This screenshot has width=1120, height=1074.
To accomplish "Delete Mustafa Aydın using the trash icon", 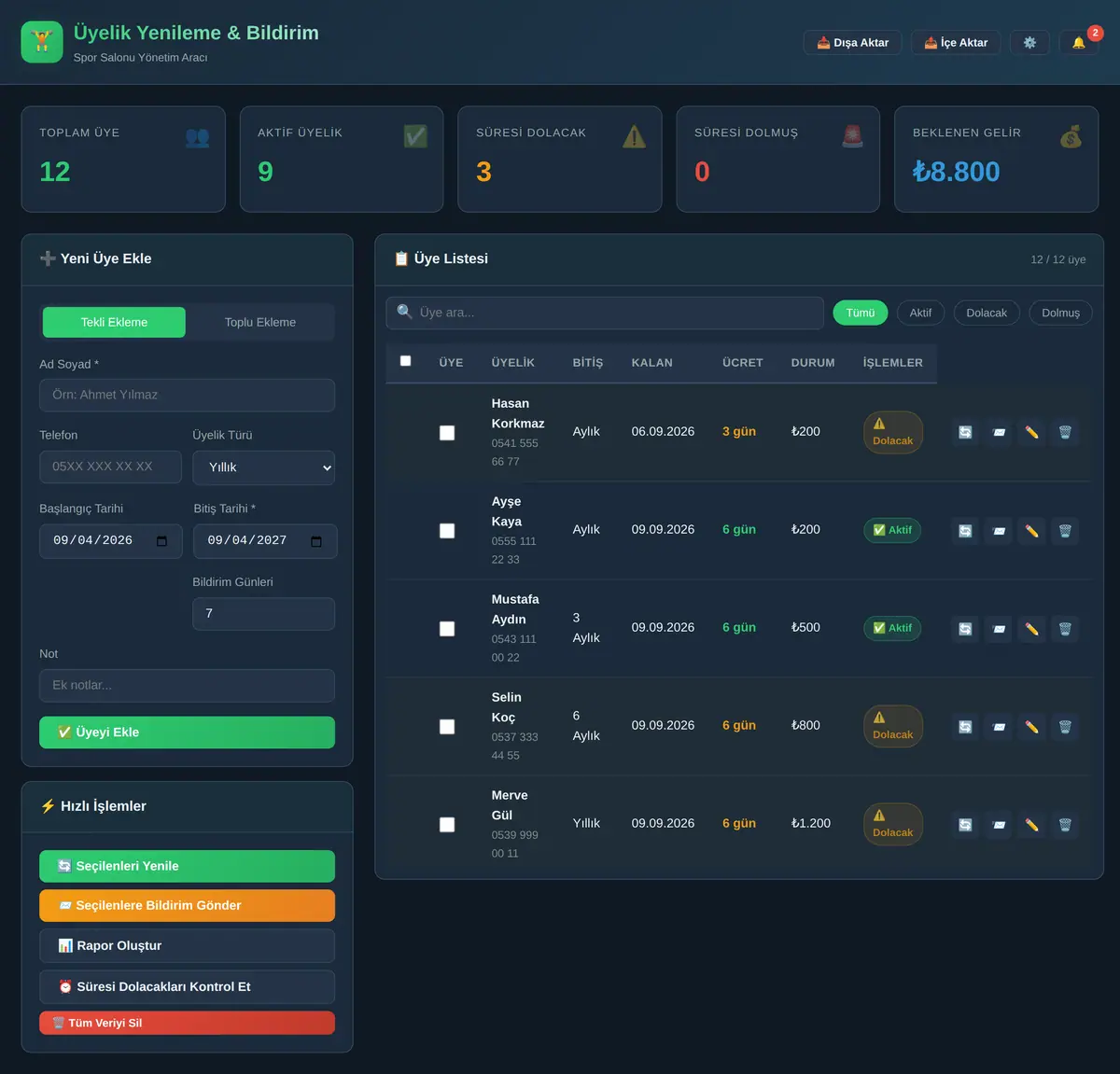I will point(1065,628).
